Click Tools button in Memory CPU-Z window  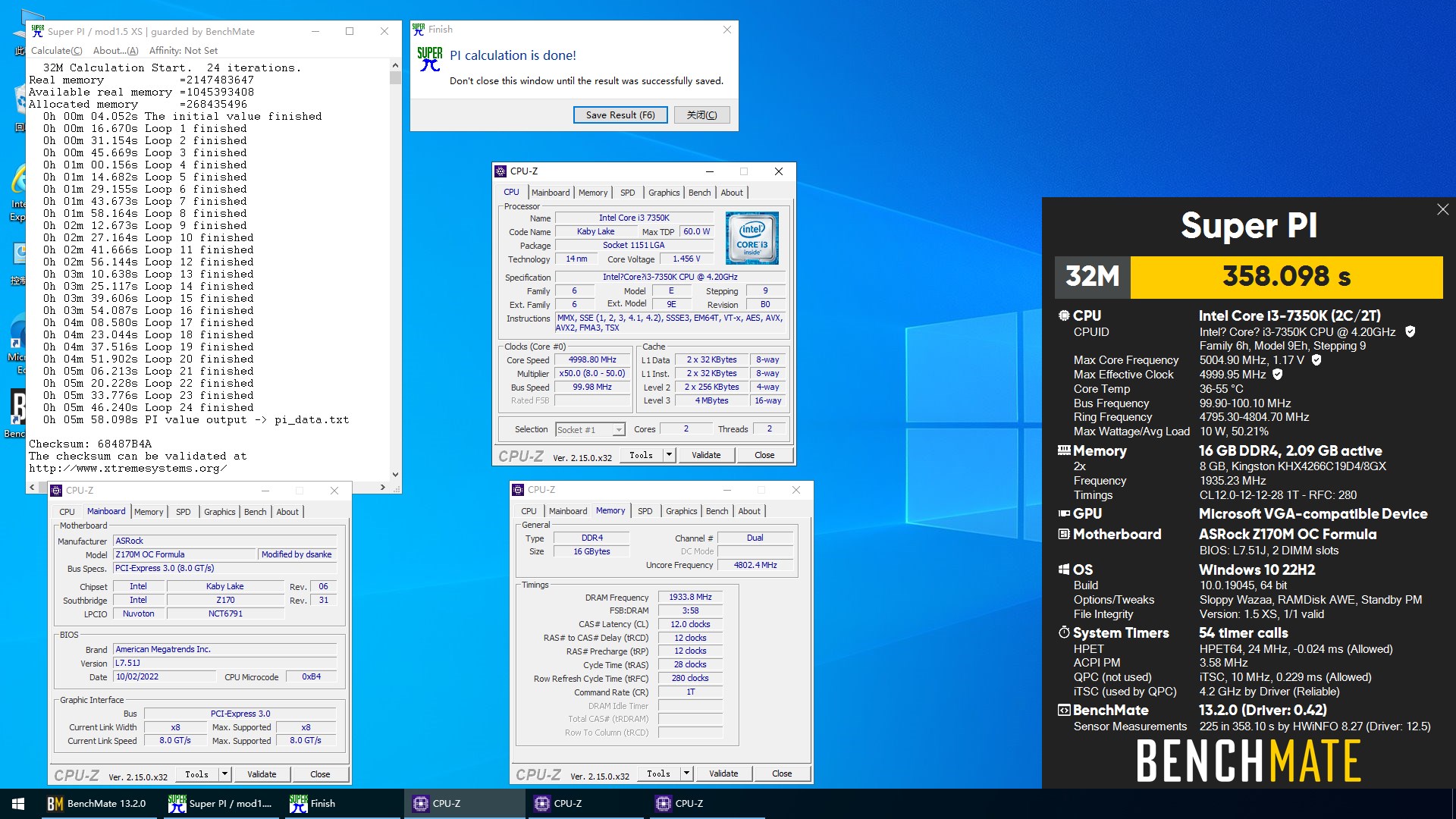[x=658, y=773]
